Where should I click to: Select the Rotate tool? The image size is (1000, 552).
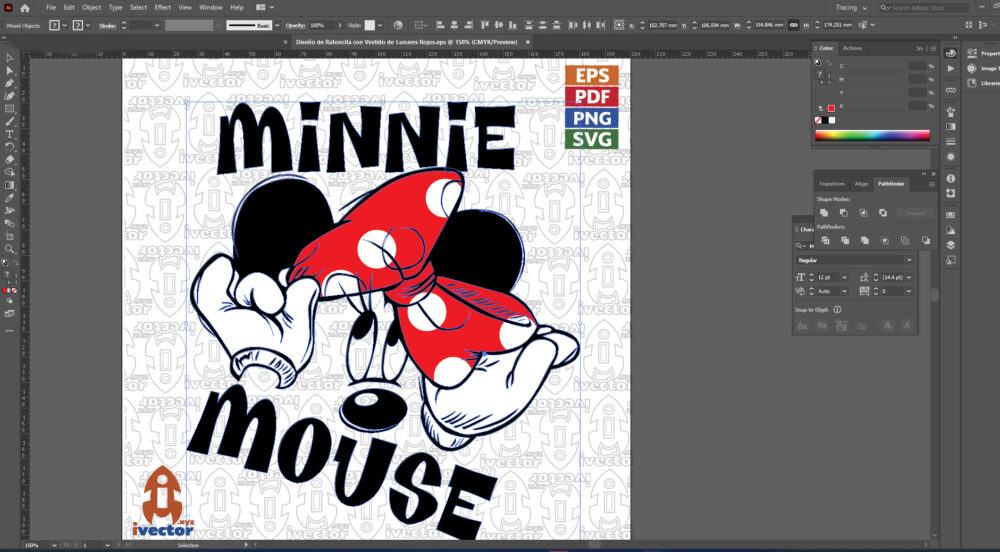(x=10, y=147)
